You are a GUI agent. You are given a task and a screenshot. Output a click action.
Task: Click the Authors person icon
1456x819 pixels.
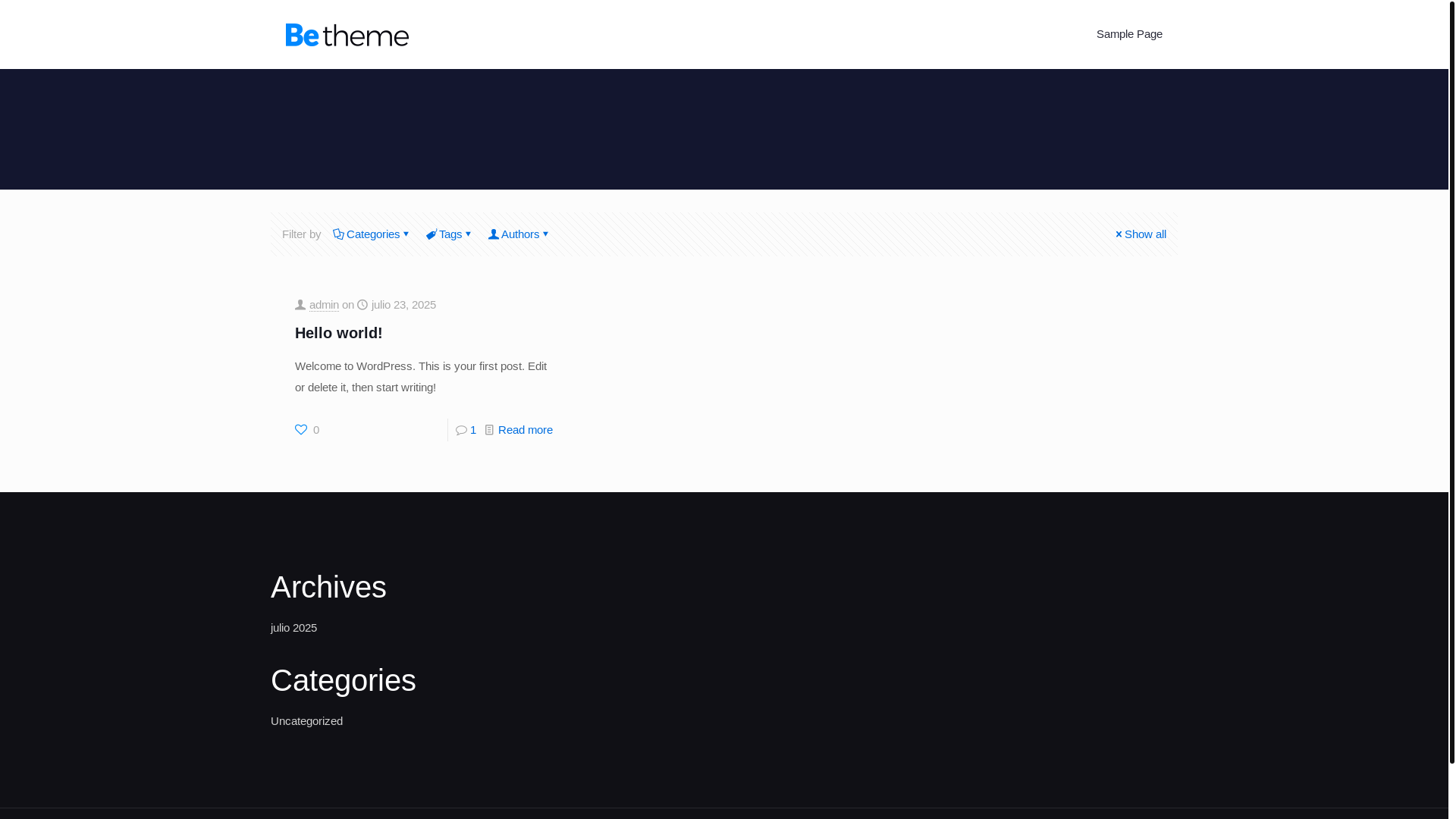tap(493, 234)
